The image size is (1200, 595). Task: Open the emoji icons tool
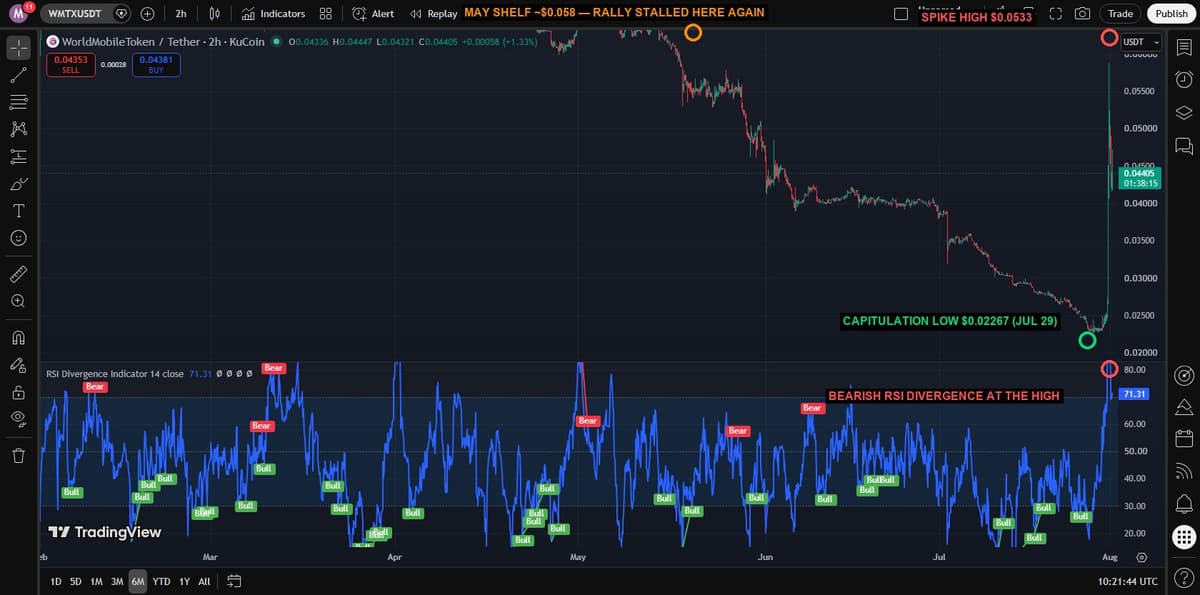18,238
